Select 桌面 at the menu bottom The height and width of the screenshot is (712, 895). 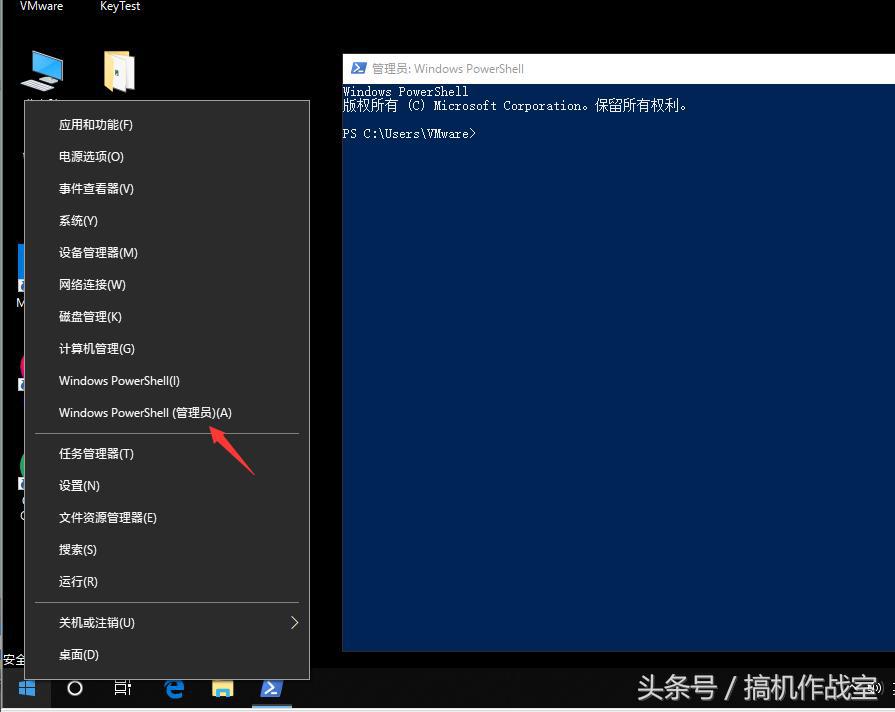77,654
